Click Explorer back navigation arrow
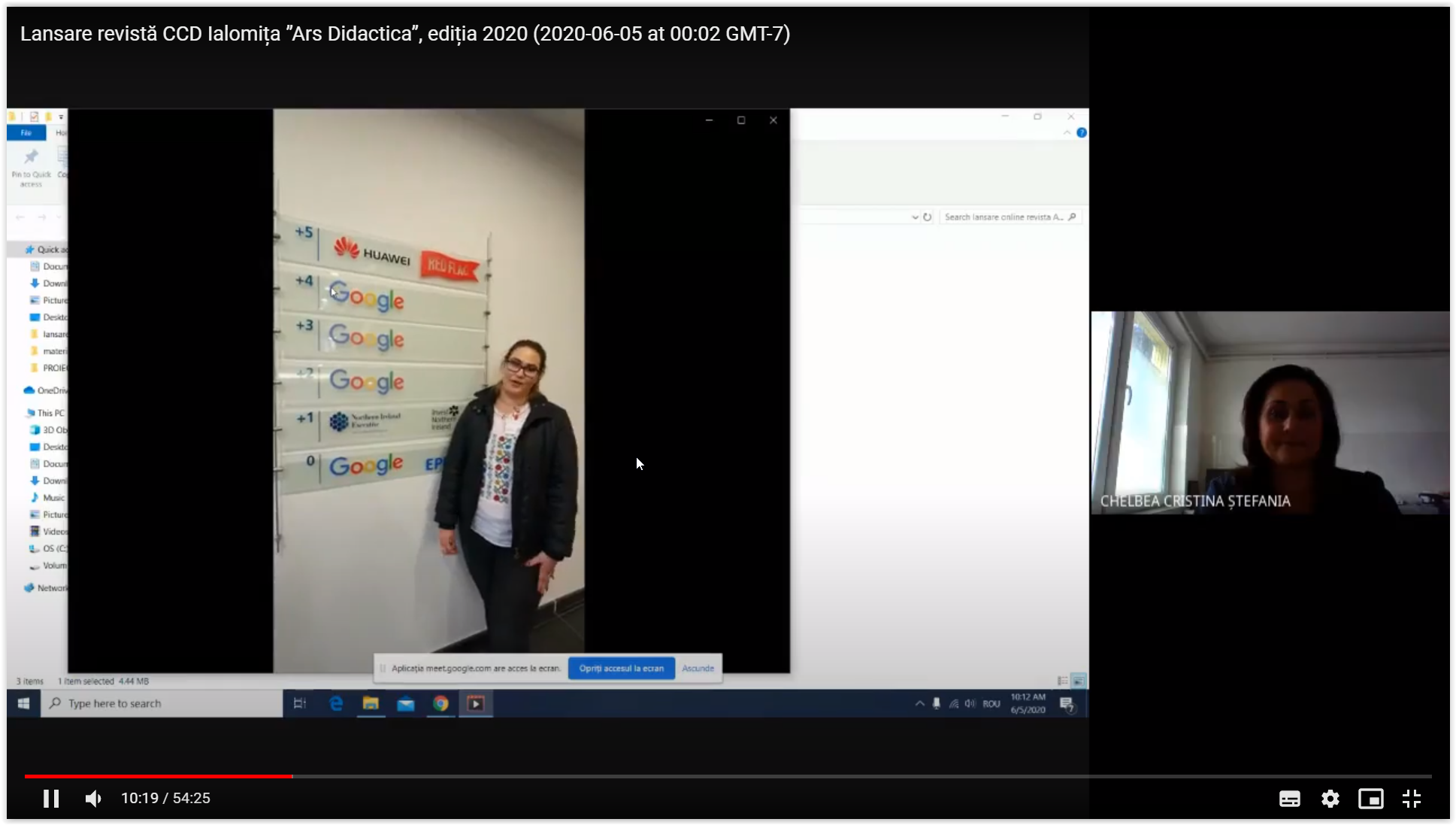1456x825 pixels. tap(20, 217)
